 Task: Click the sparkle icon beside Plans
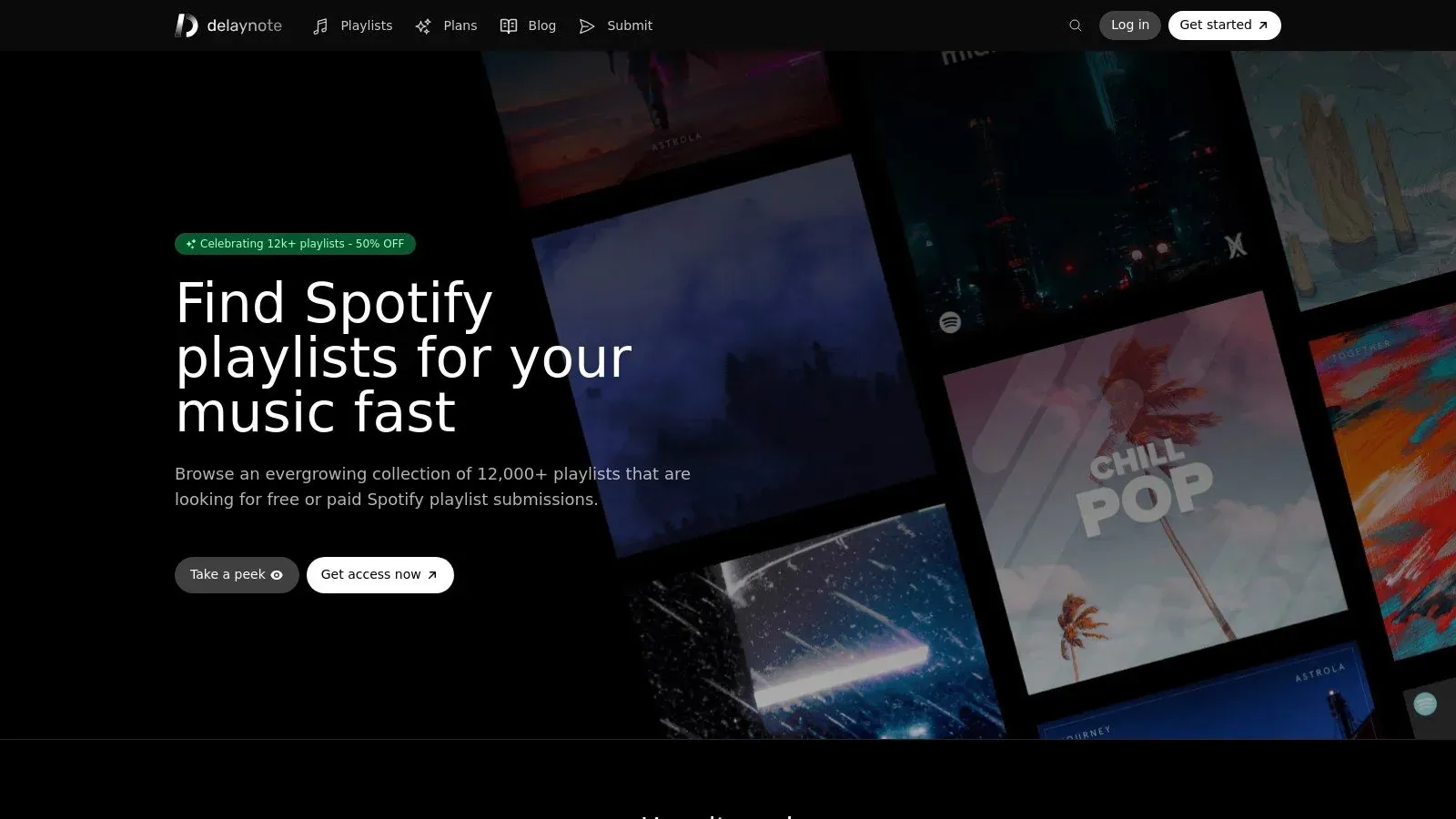point(423,26)
